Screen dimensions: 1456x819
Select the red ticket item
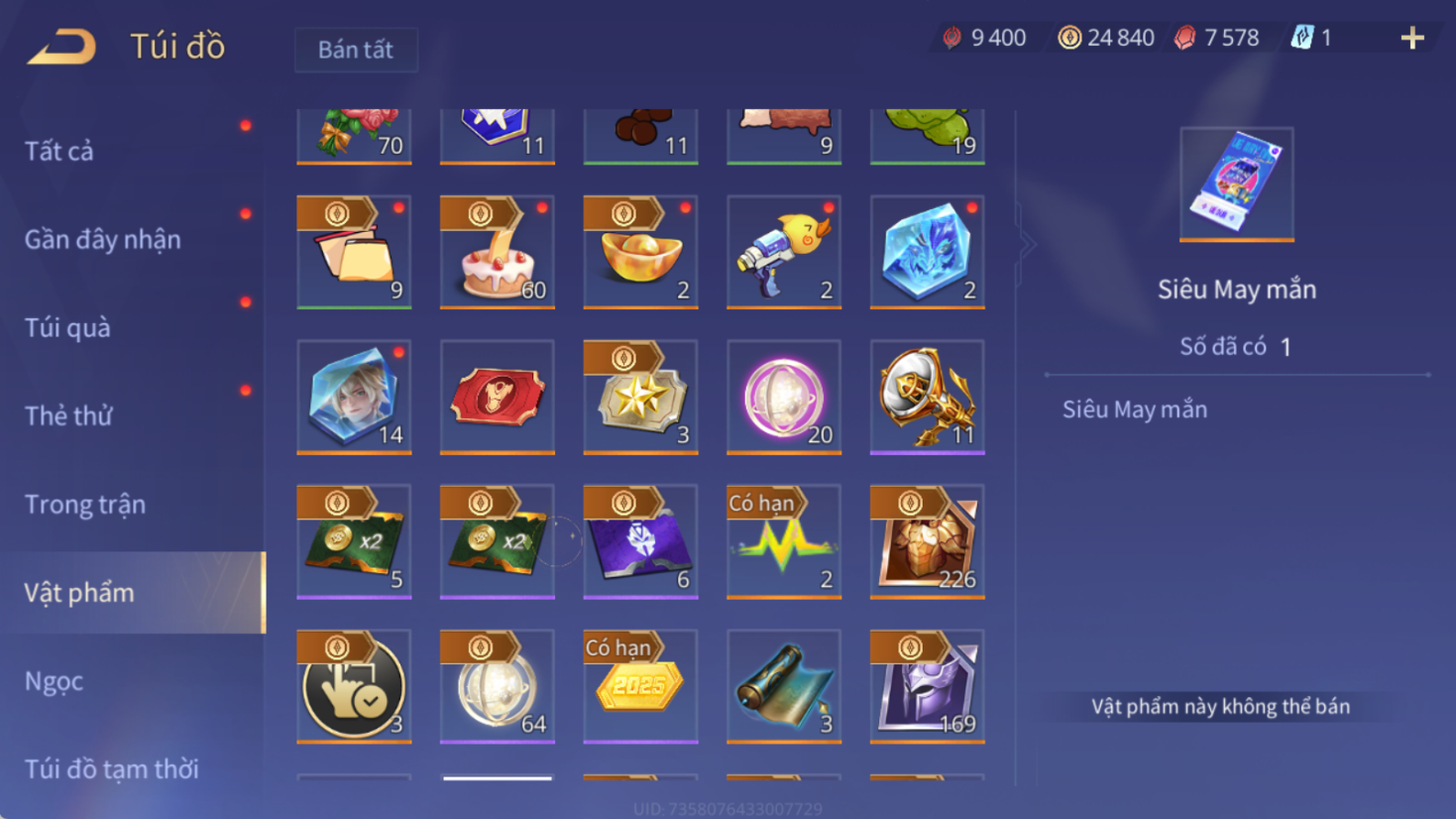tap(498, 397)
